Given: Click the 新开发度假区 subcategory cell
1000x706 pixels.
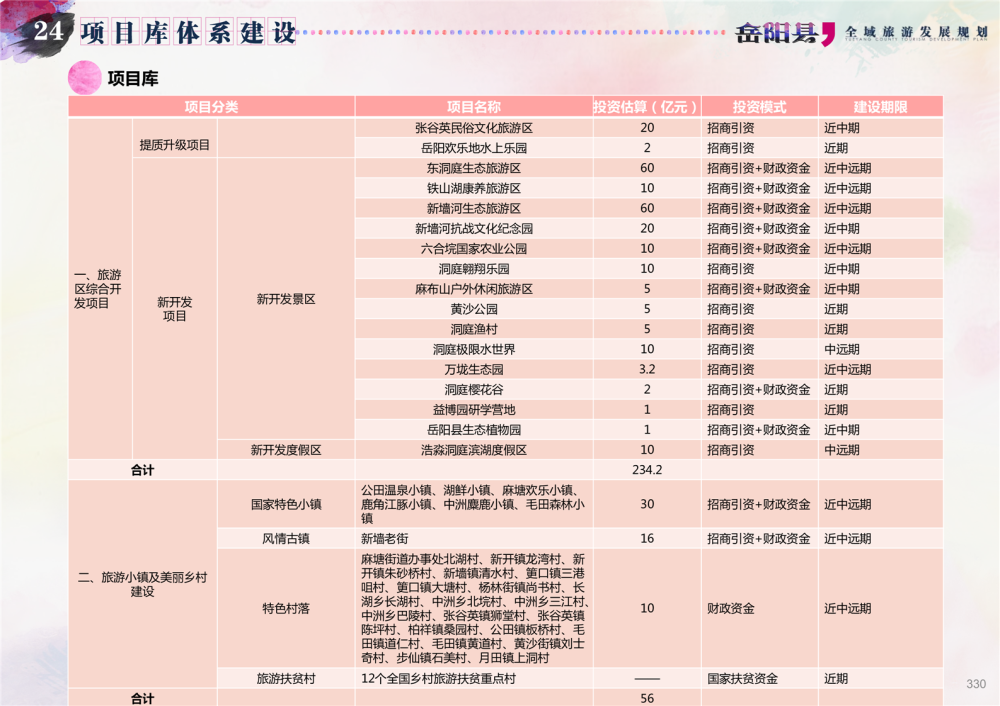Looking at the screenshot, I should 286,450.
